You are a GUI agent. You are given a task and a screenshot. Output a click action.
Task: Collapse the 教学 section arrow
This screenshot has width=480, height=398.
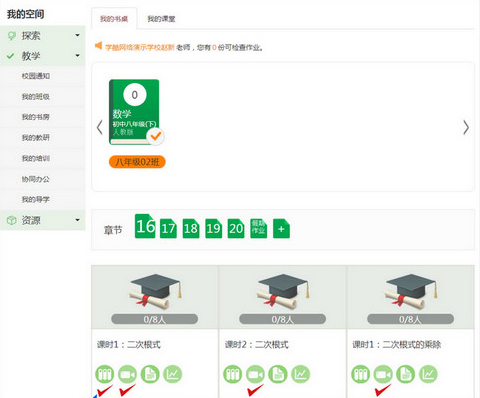pos(77,55)
